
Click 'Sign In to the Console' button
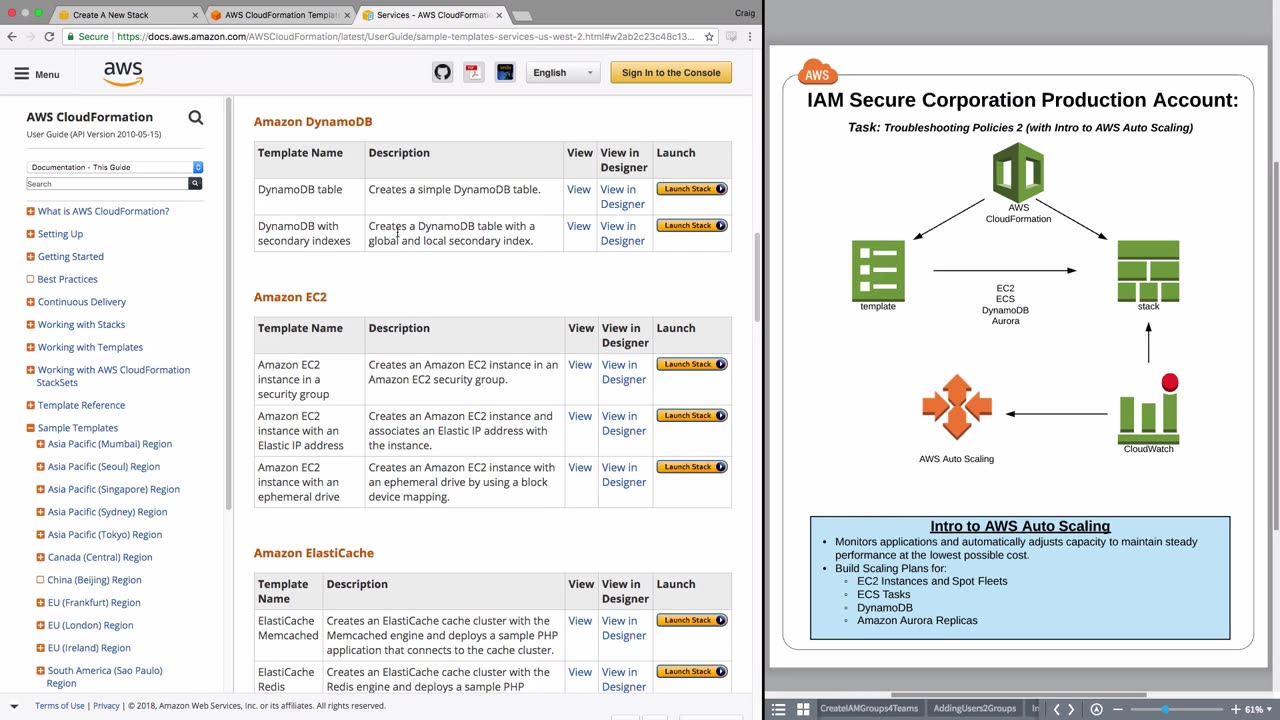coord(671,72)
